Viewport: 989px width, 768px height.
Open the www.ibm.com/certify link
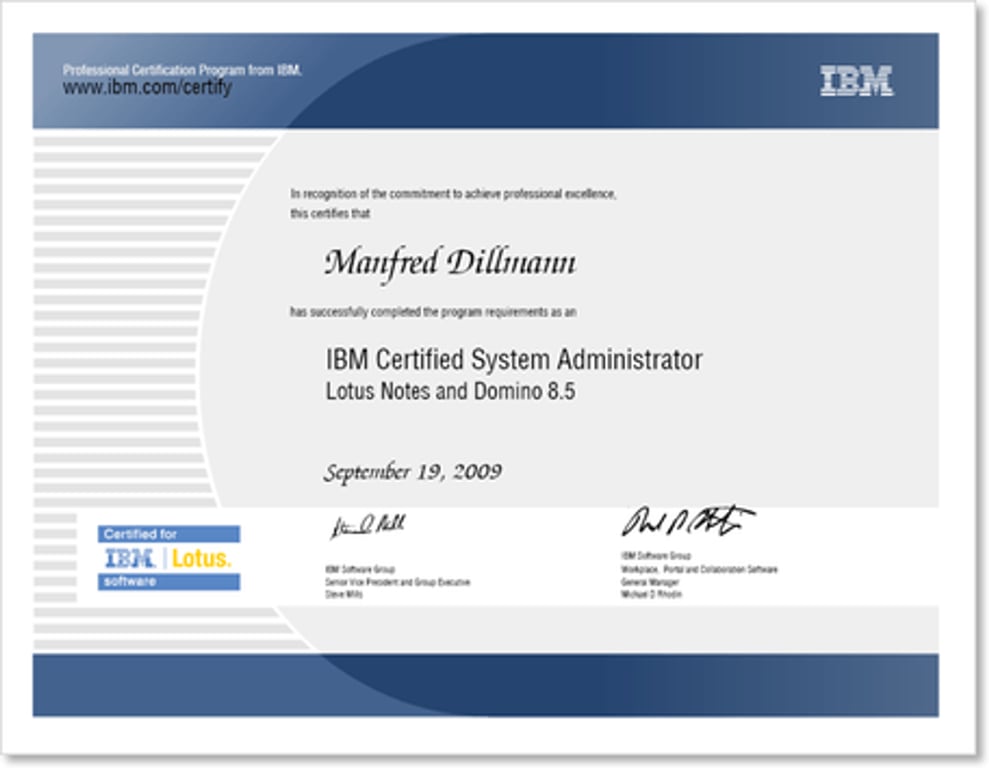(147, 87)
